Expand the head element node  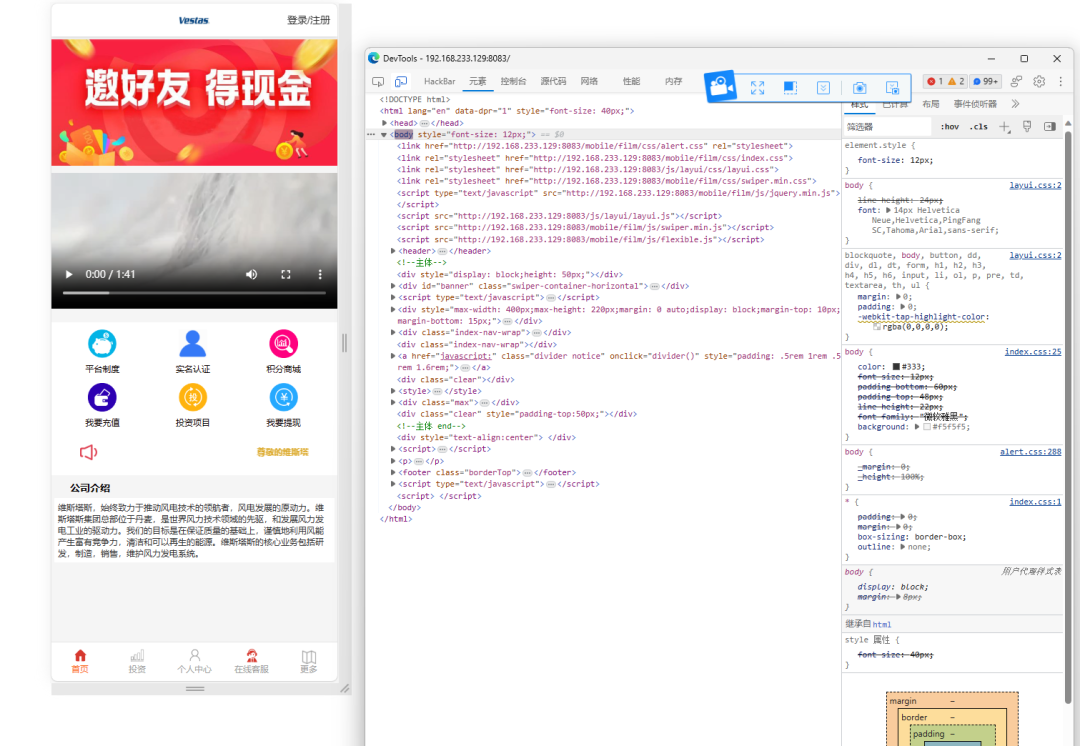click(x=384, y=123)
